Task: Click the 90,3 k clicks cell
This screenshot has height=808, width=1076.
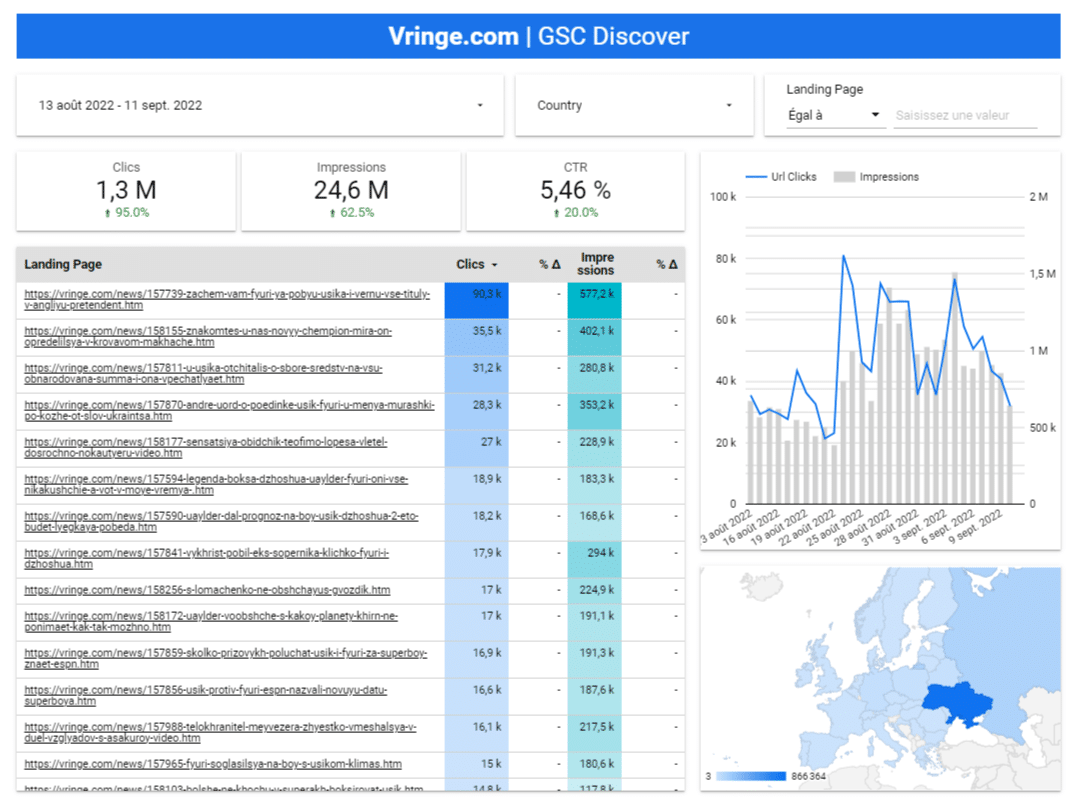Action: [476, 300]
